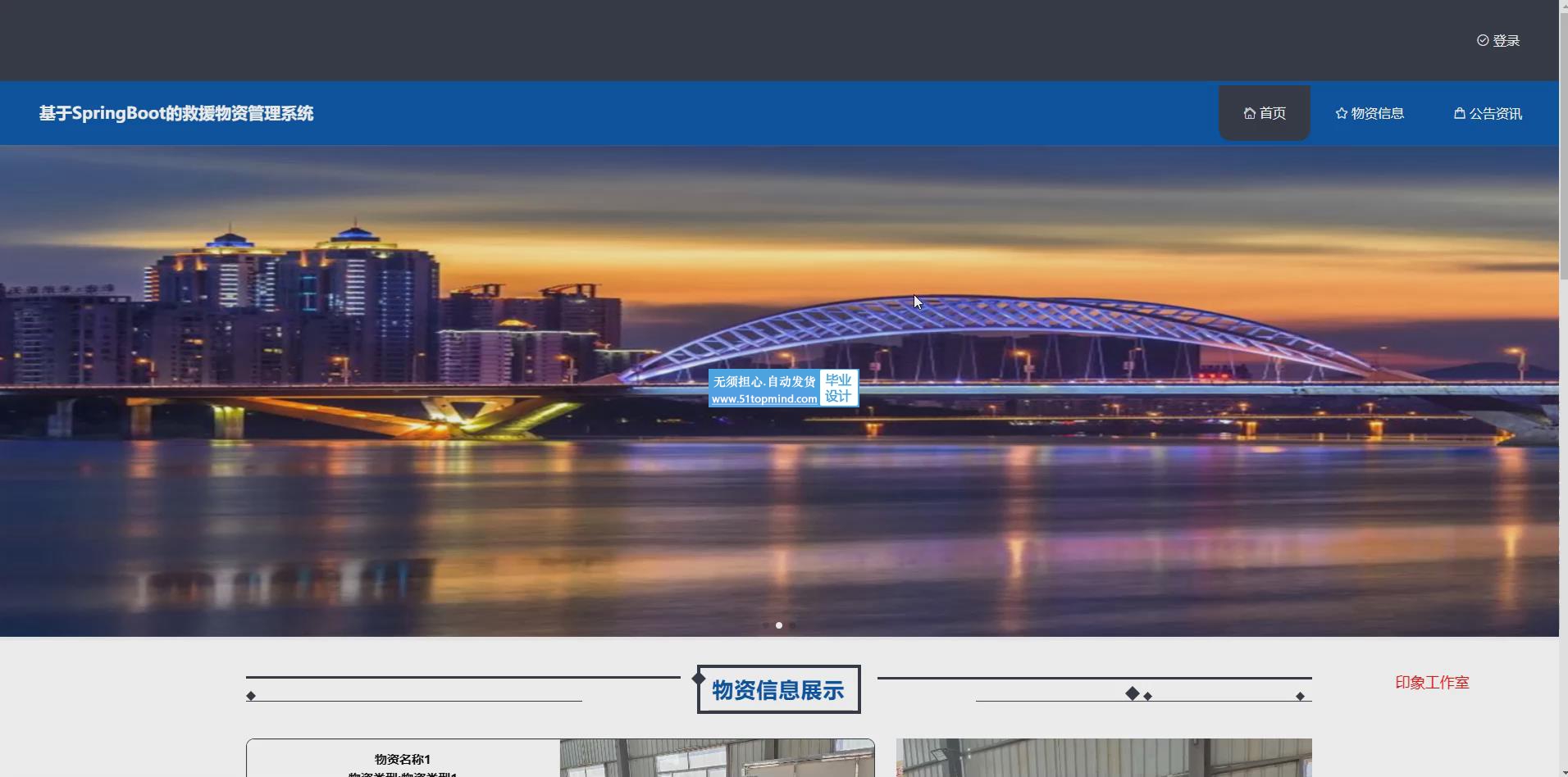Jump to the third carousel slide dot

(792, 625)
